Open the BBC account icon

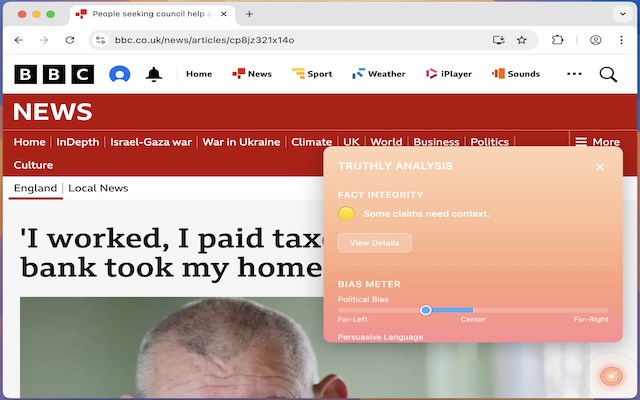point(120,74)
